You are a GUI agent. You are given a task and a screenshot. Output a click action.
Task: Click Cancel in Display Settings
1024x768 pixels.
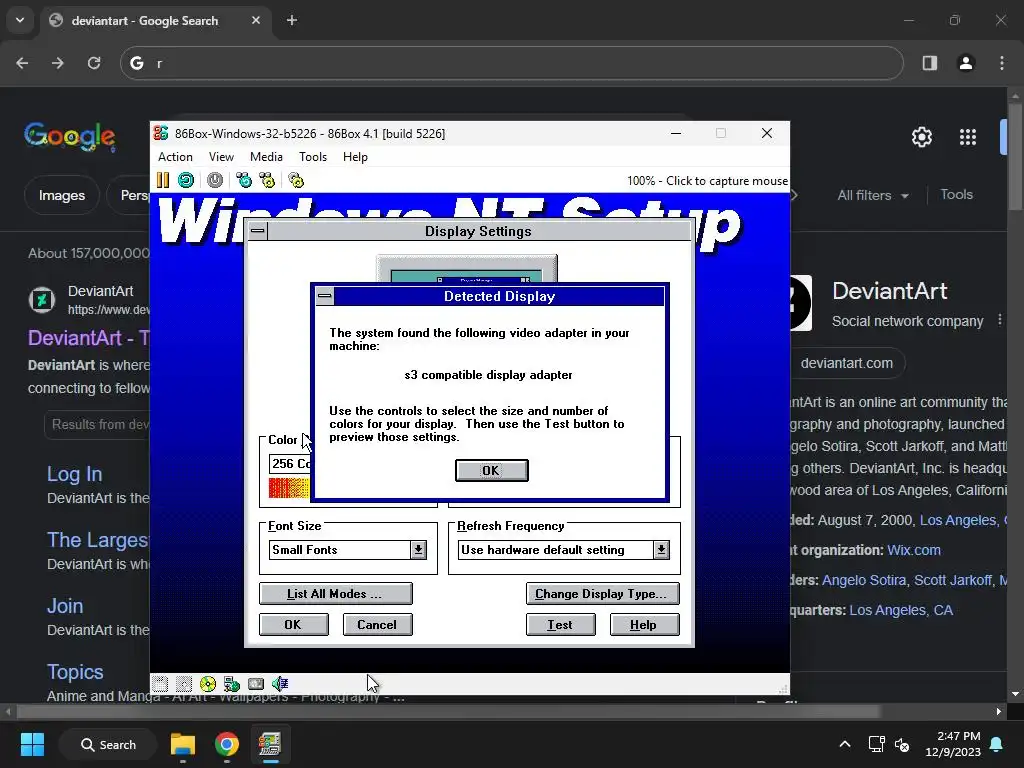point(377,624)
